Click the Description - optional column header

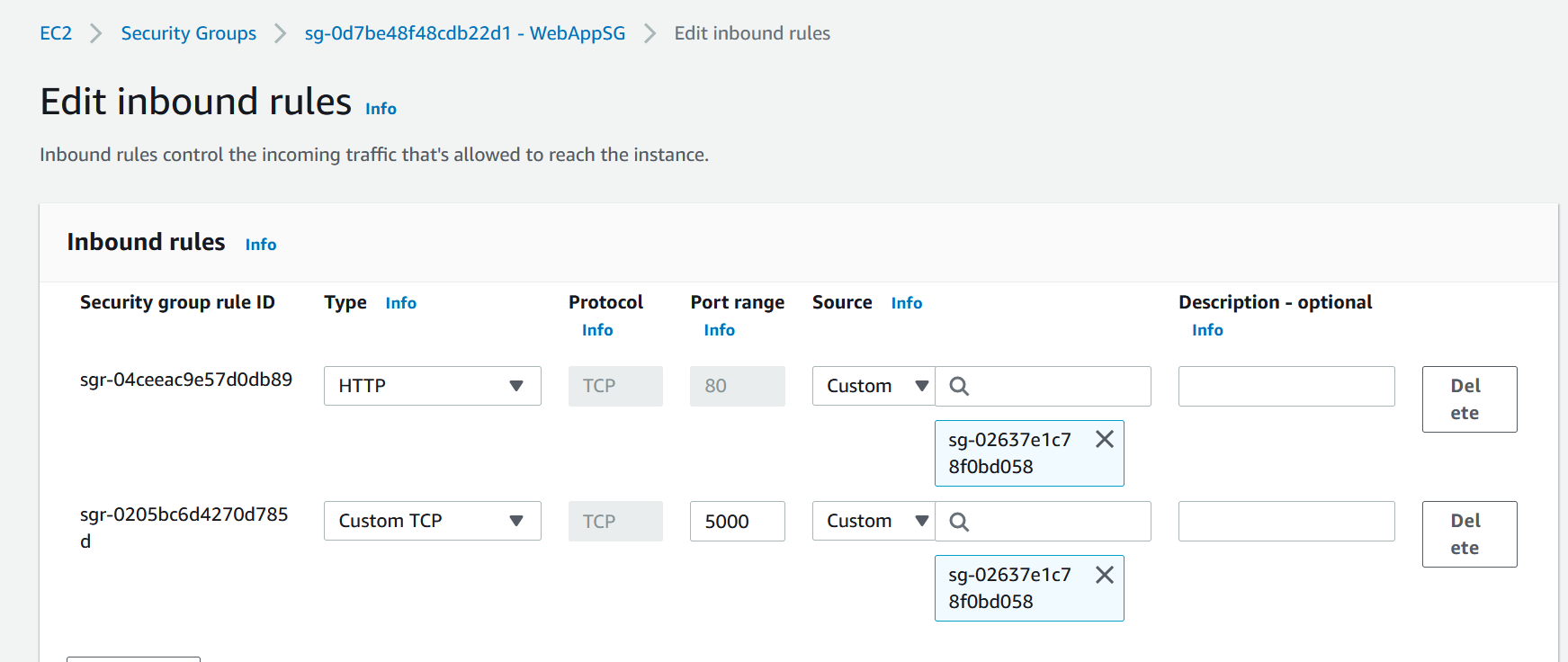pyautogui.click(x=1276, y=302)
